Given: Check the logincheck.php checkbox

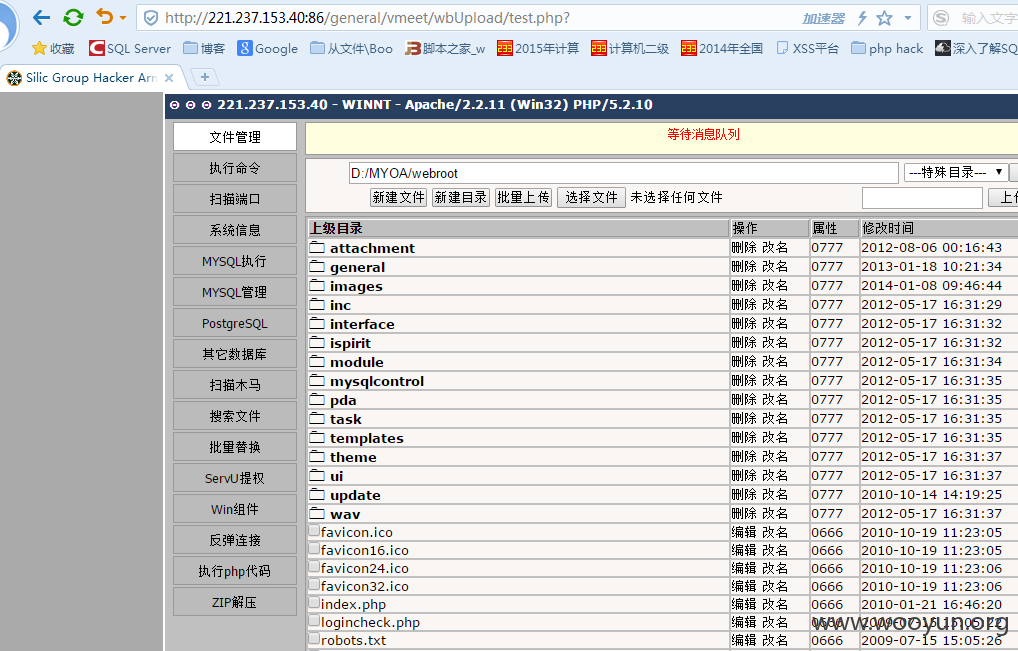Looking at the screenshot, I should tap(314, 620).
